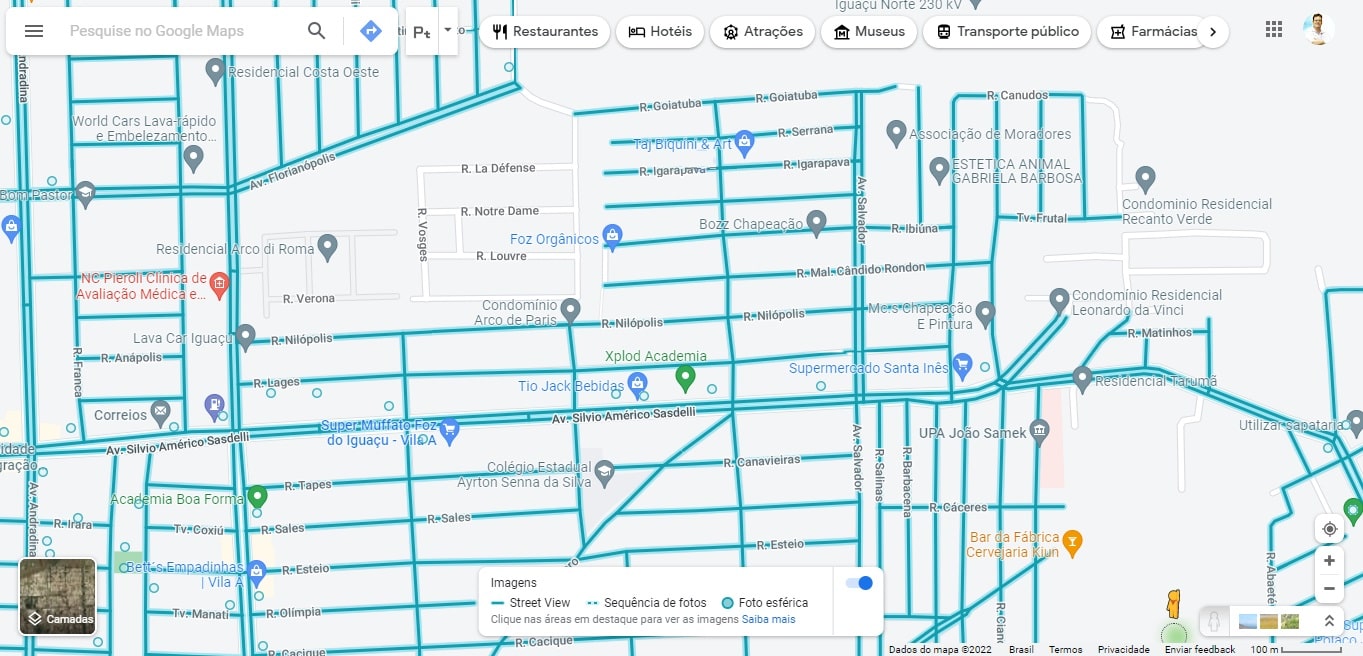This screenshot has width=1363, height=656.
Task: Select the Restaurantes category chip
Action: point(545,31)
